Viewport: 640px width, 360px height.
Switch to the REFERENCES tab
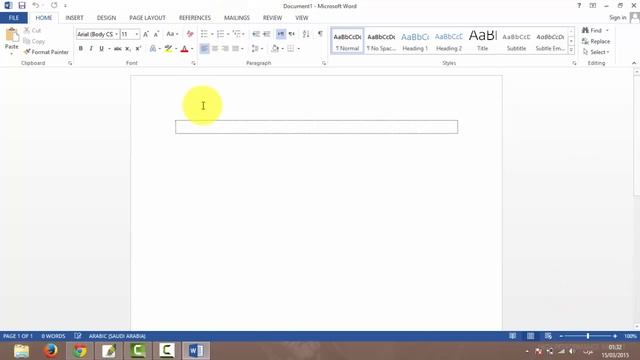(x=195, y=18)
